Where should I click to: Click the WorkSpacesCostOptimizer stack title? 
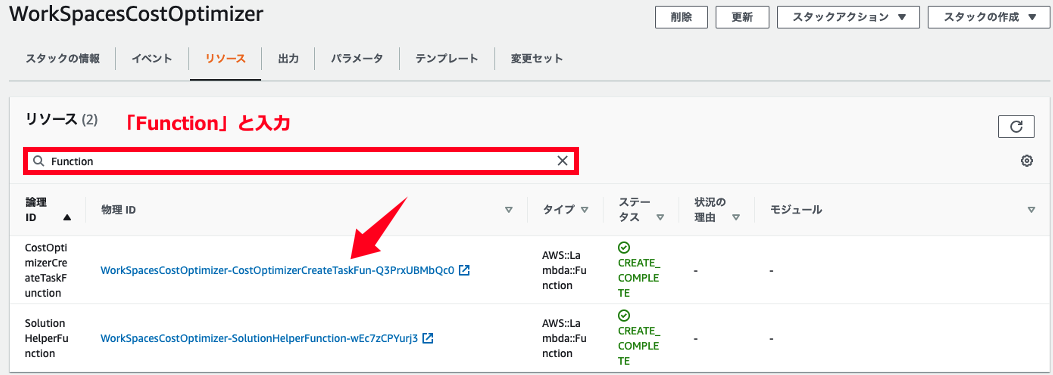pyautogui.click(x=136, y=15)
